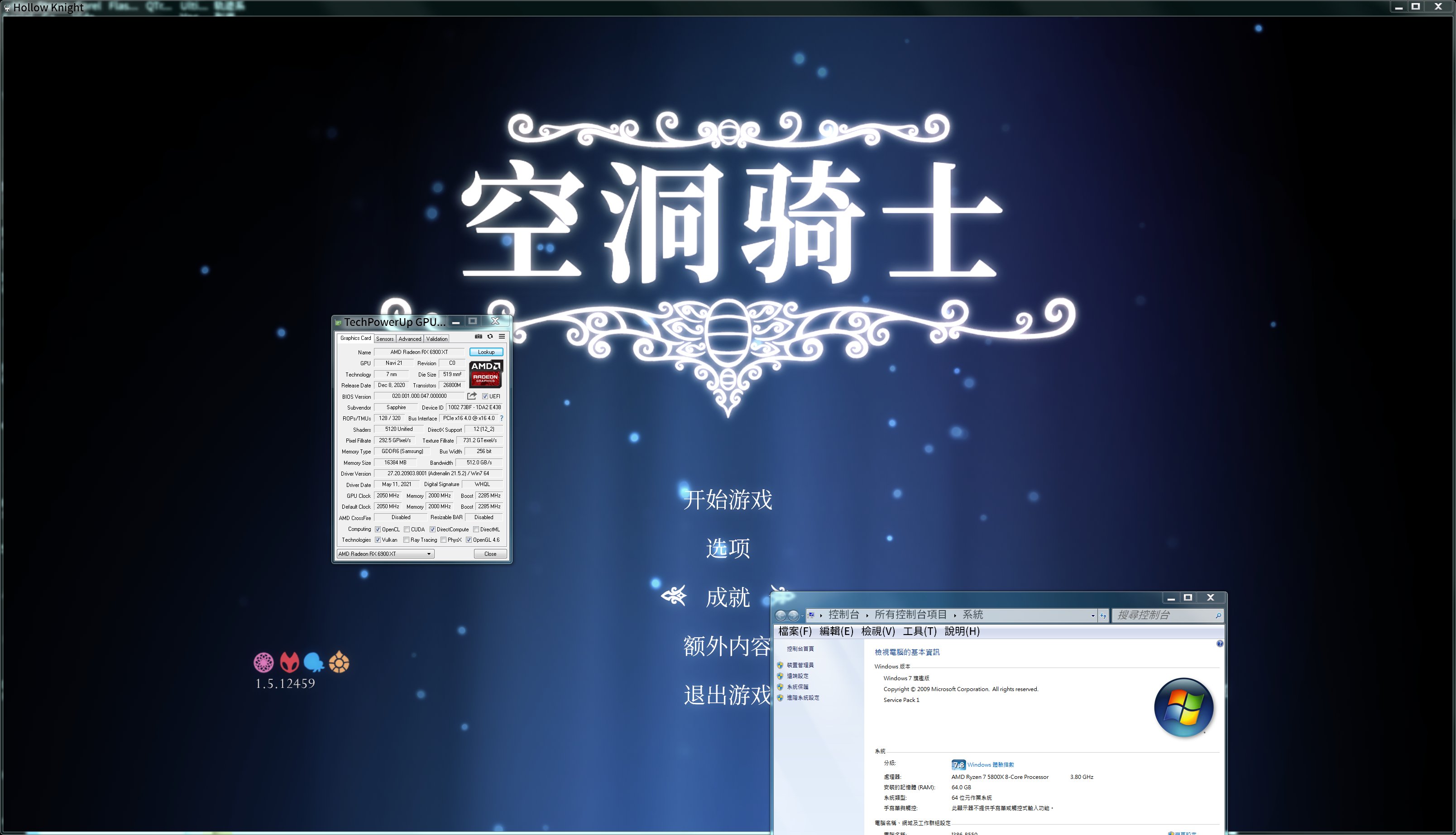
Task: Select 开始游戏 in the game menu
Action: pos(728,500)
